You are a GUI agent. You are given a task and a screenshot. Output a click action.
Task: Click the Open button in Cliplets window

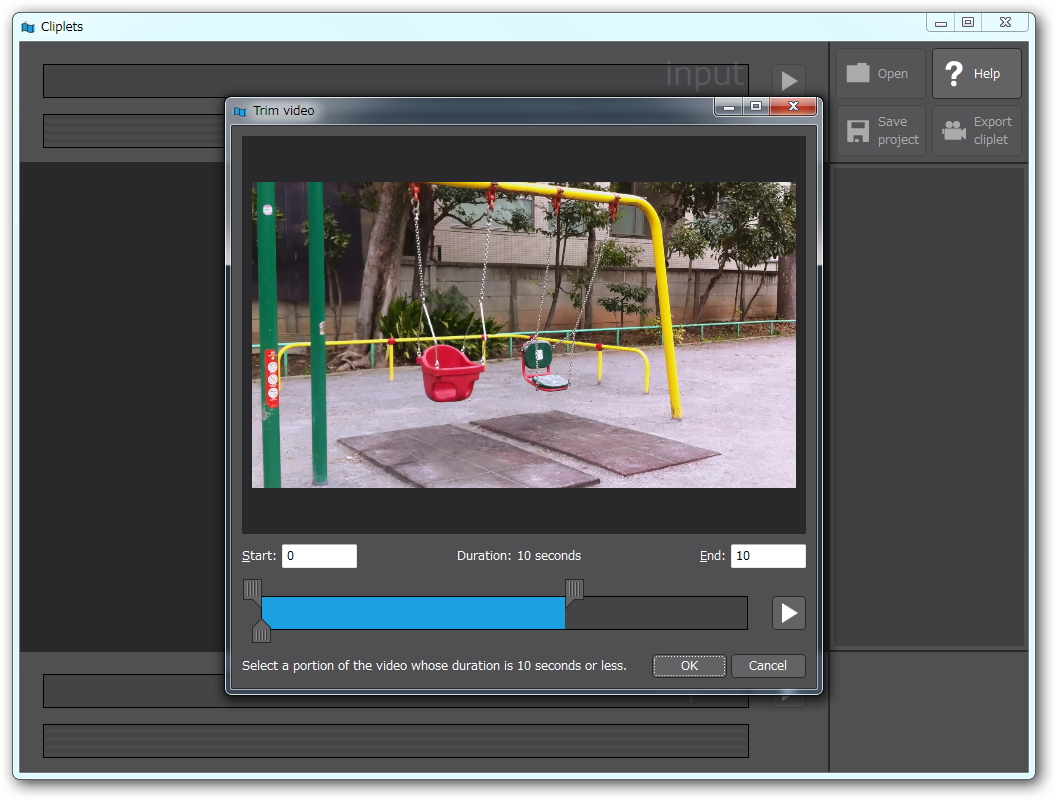pos(880,73)
